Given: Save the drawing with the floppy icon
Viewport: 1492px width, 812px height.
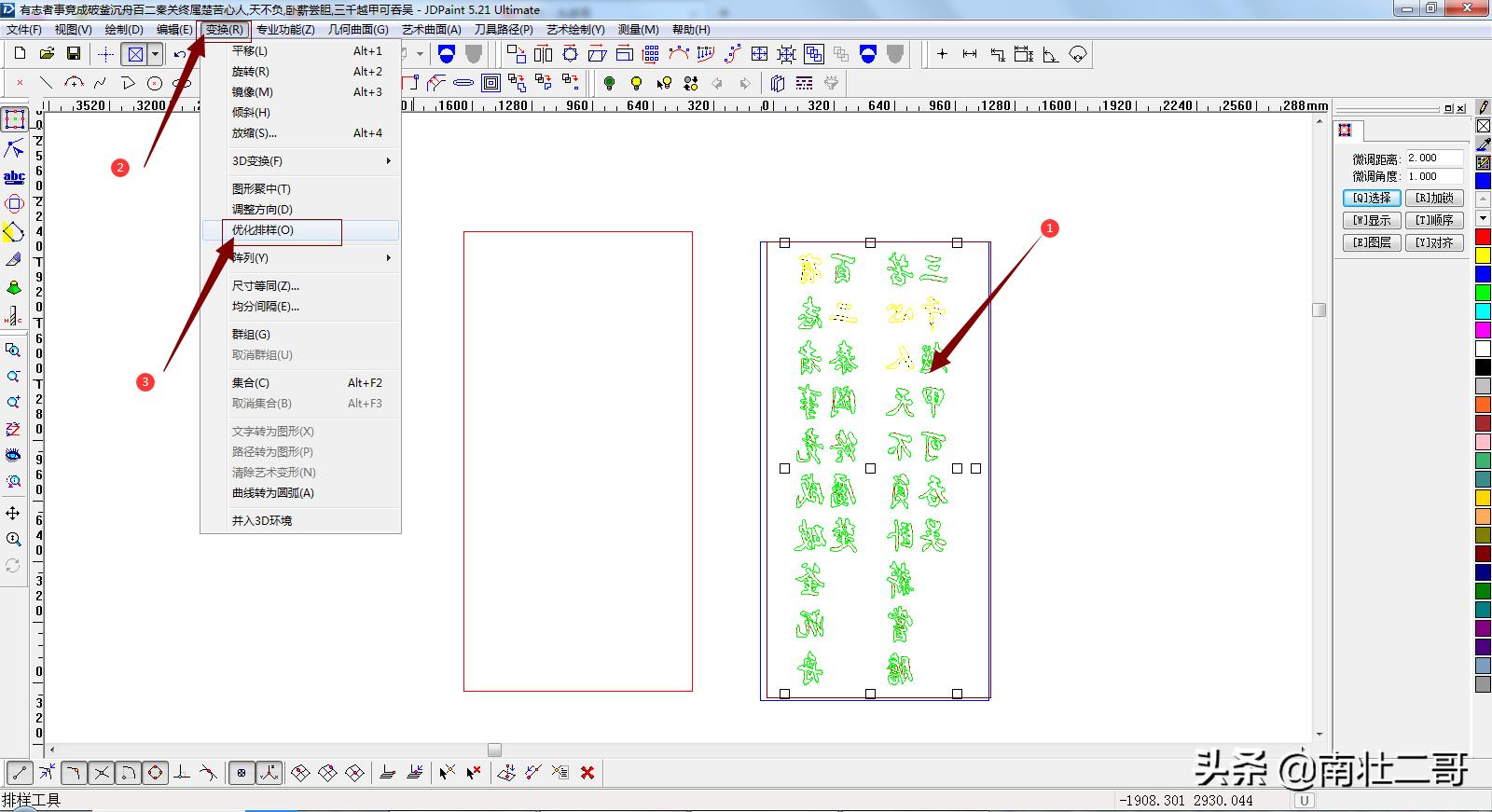Looking at the screenshot, I should pyautogui.click(x=73, y=54).
